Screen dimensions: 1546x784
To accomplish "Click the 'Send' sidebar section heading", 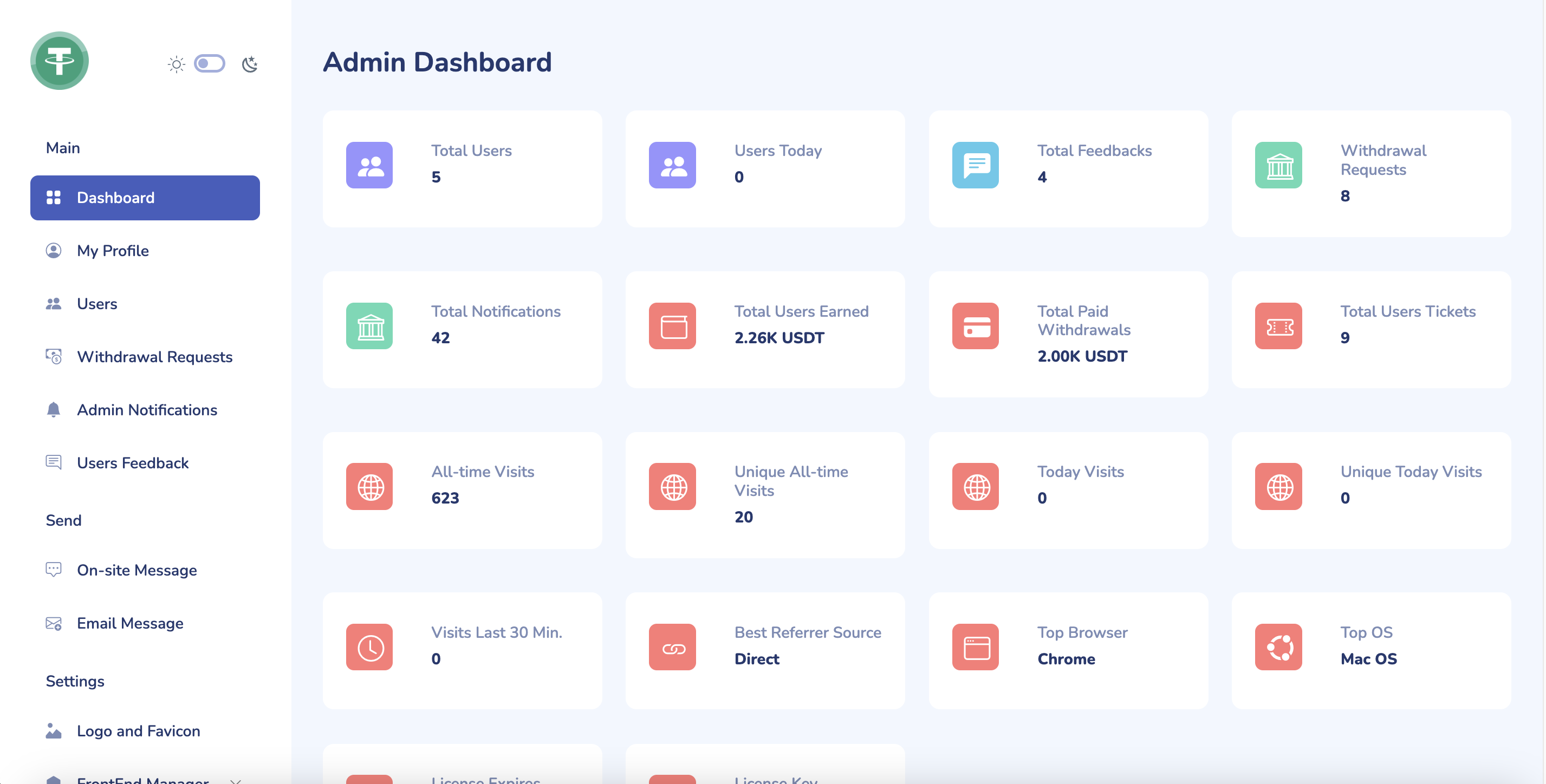I will pyautogui.click(x=63, y=520).
